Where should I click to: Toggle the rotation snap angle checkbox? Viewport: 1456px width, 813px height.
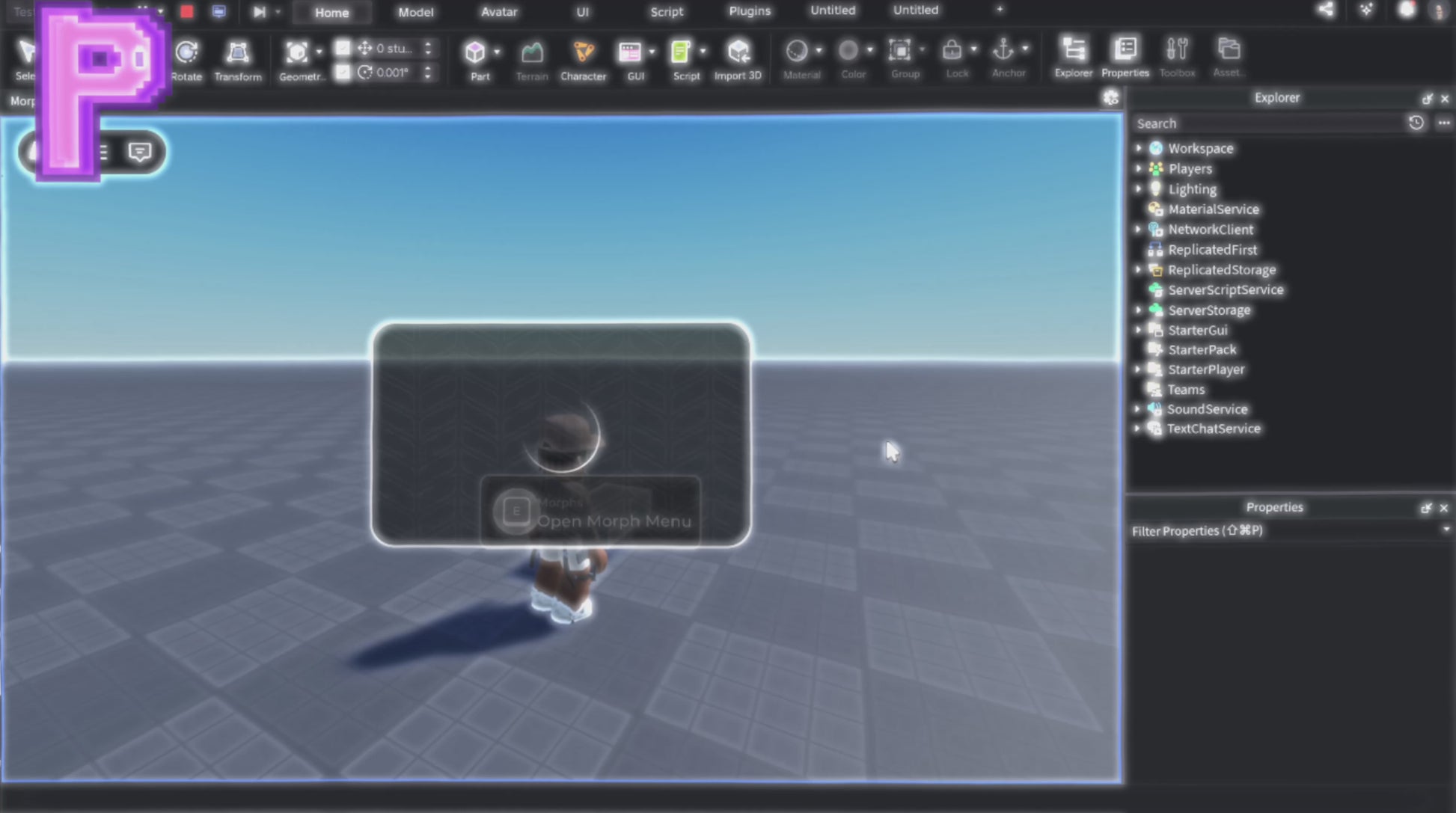point(343,73)
